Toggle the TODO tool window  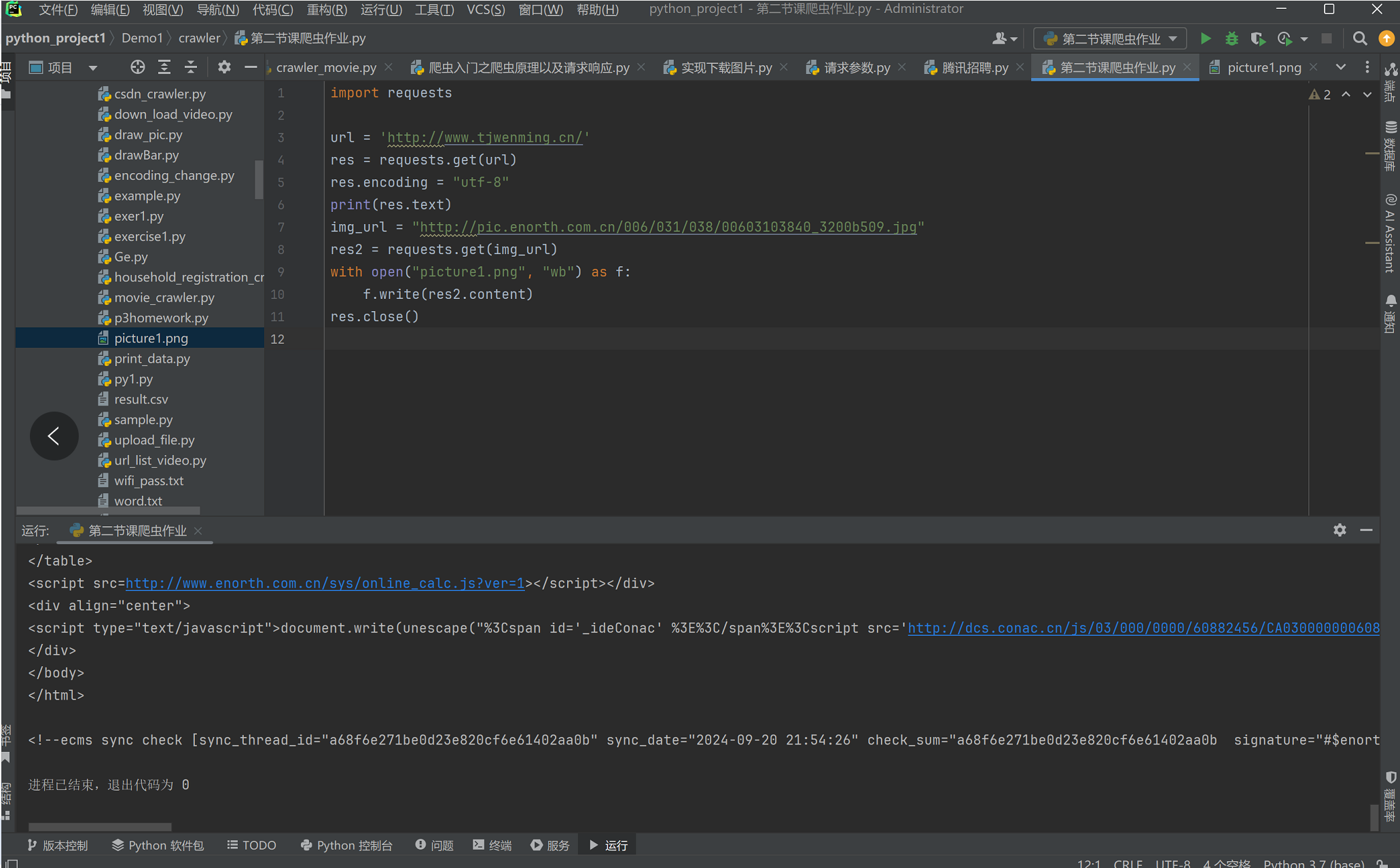pyautogui.click(x=252, y=845)
